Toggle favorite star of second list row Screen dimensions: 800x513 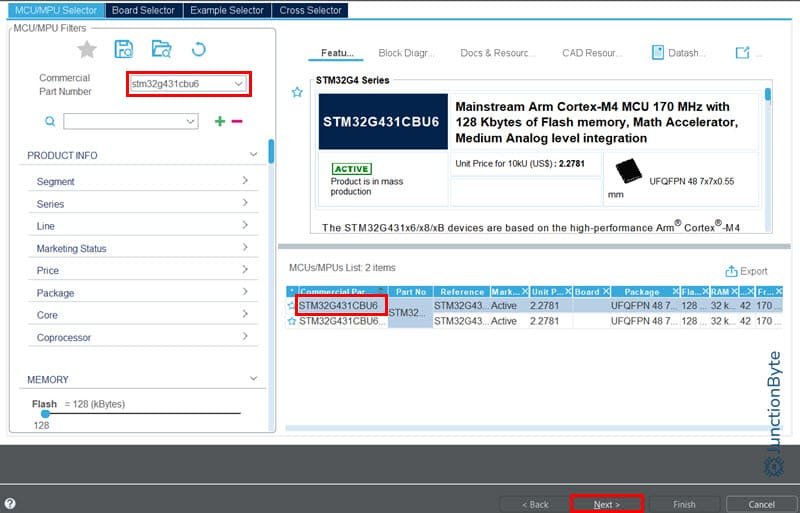pos(291,322)
